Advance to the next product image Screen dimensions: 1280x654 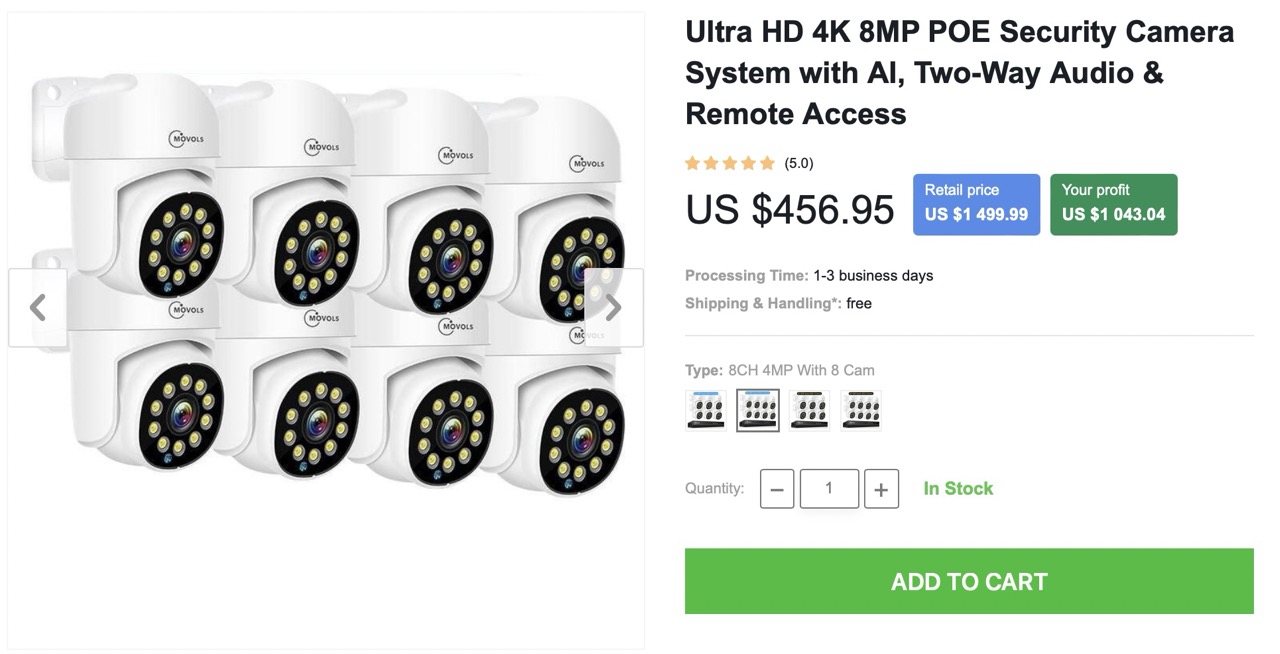click(613, 308)
